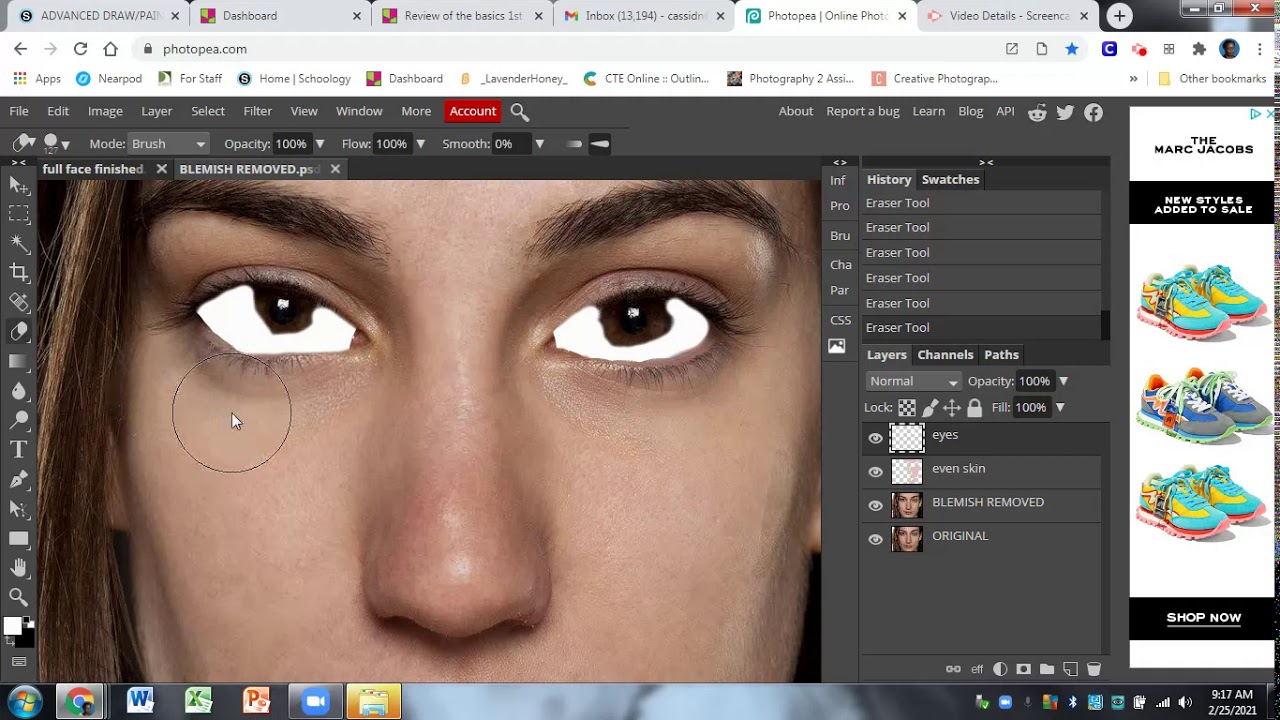Select the Type tool
Screen dimensions: 1280x720
click(x=19, y=450)
